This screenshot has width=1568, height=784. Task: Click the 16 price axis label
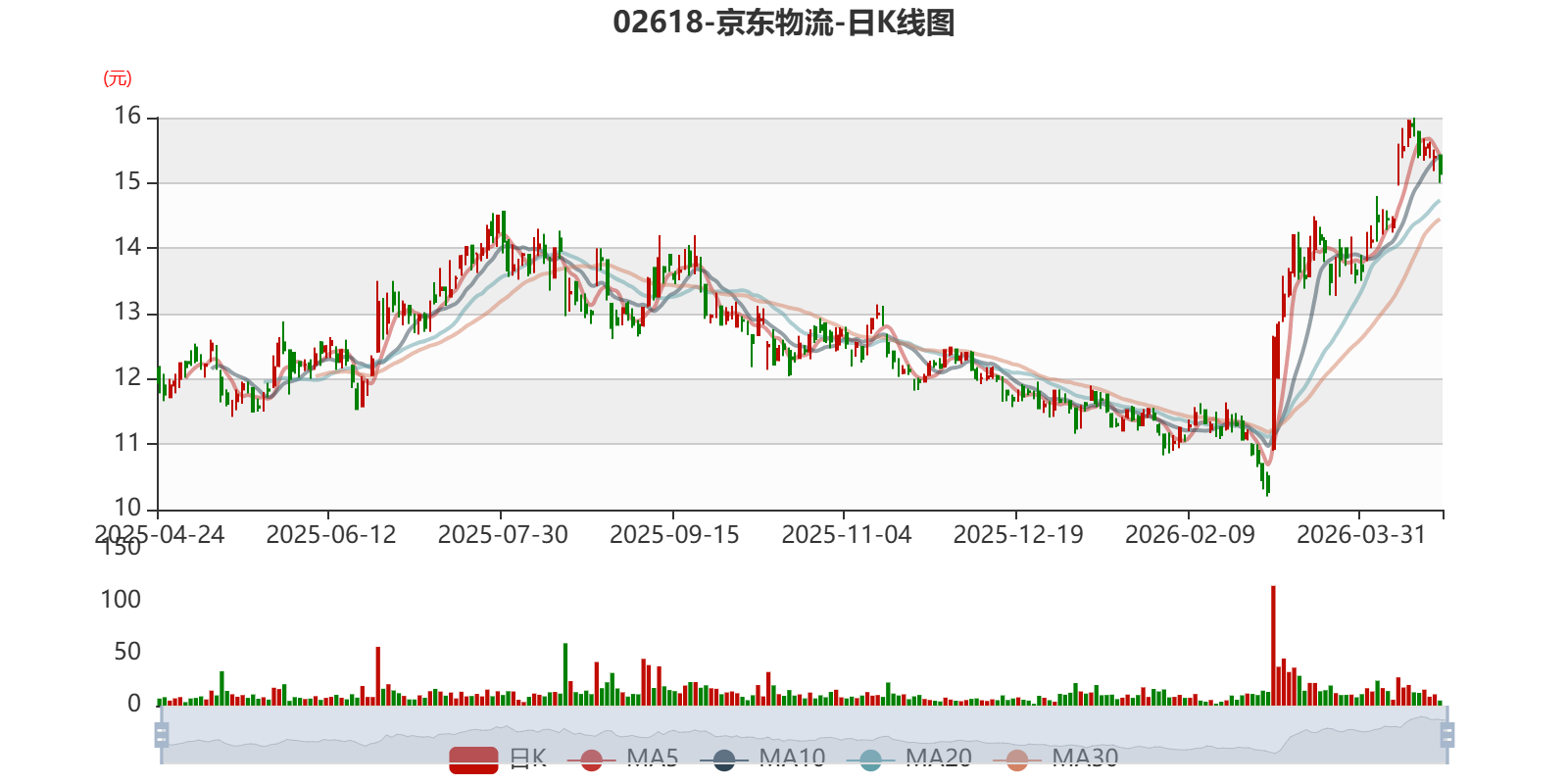(128, 116)
